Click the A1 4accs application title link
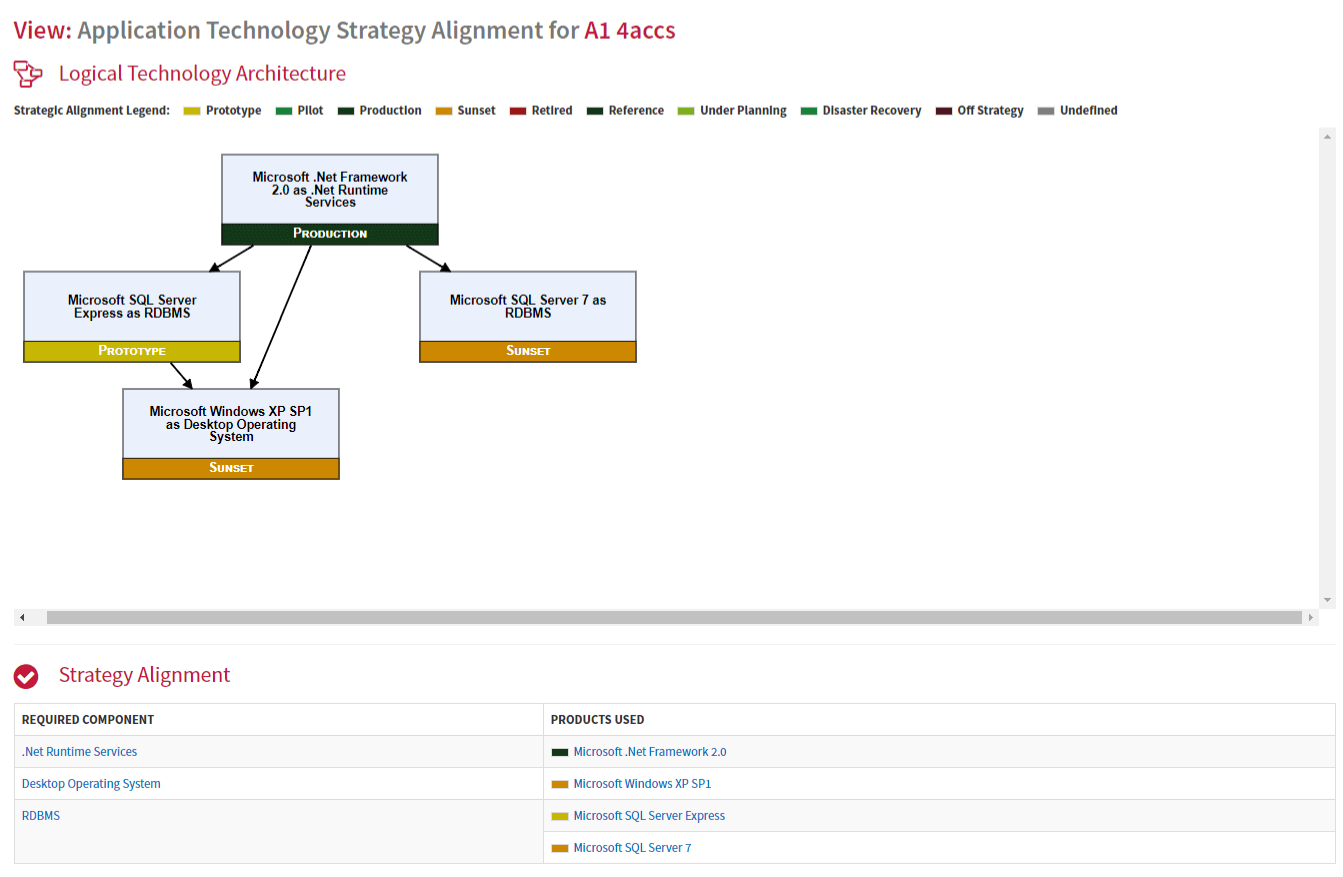 pyautogui.click(x=630, y=30)
